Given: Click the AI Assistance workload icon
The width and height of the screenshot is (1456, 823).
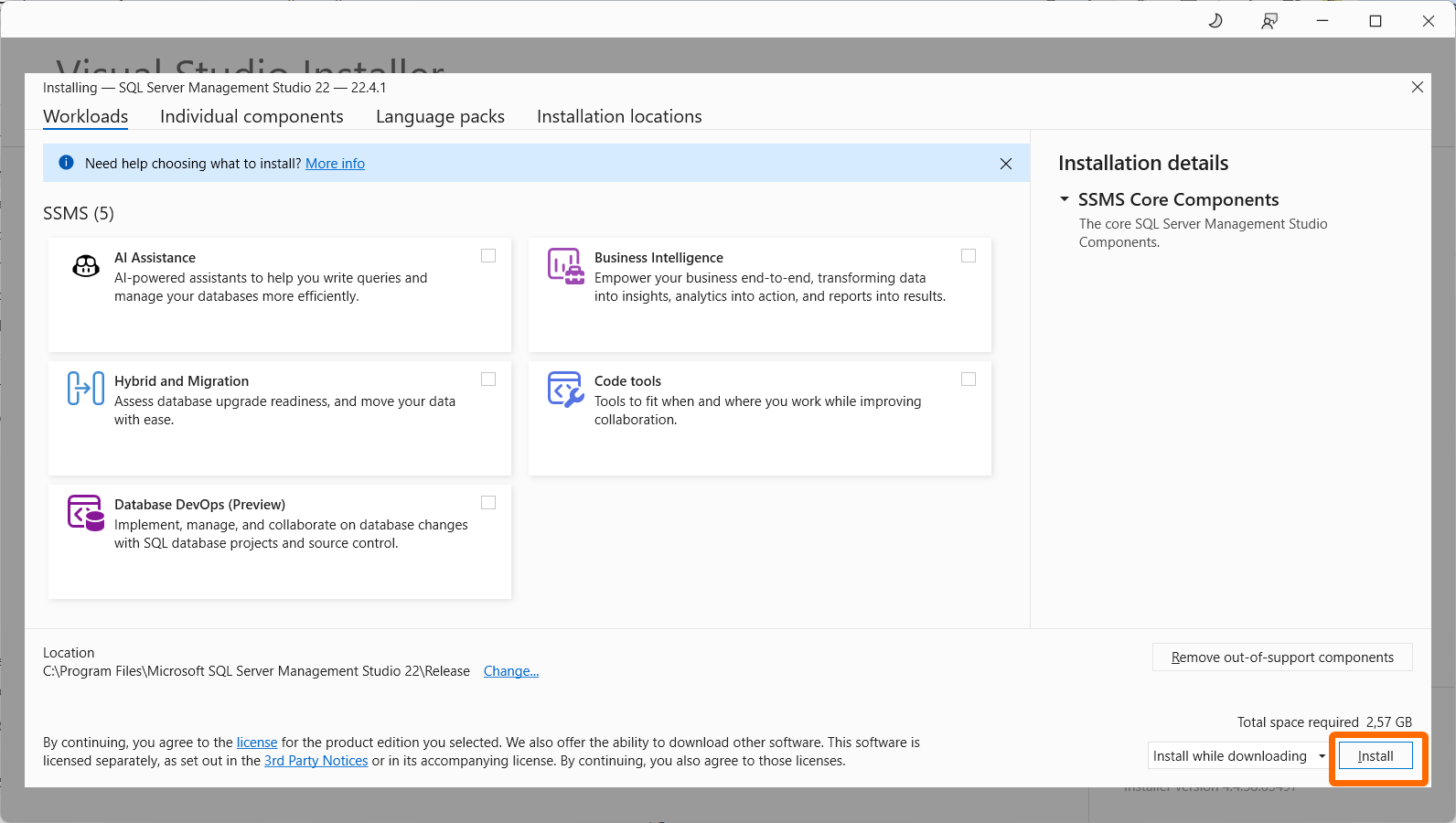Looking at the screenshot, I should 86,266.
